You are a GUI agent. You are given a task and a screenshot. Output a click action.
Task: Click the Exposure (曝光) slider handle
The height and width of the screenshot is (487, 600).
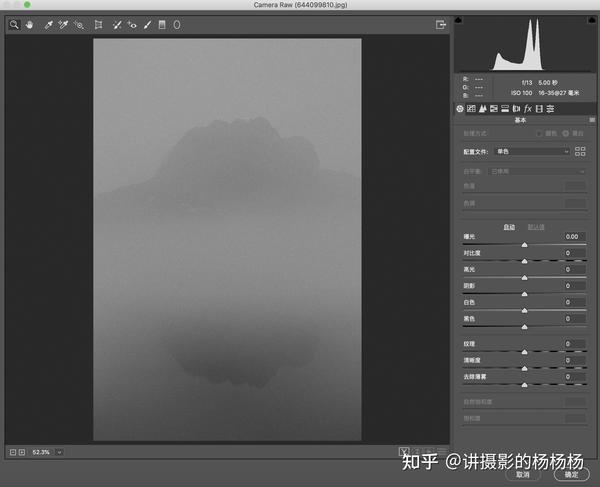tap(525, 244)
